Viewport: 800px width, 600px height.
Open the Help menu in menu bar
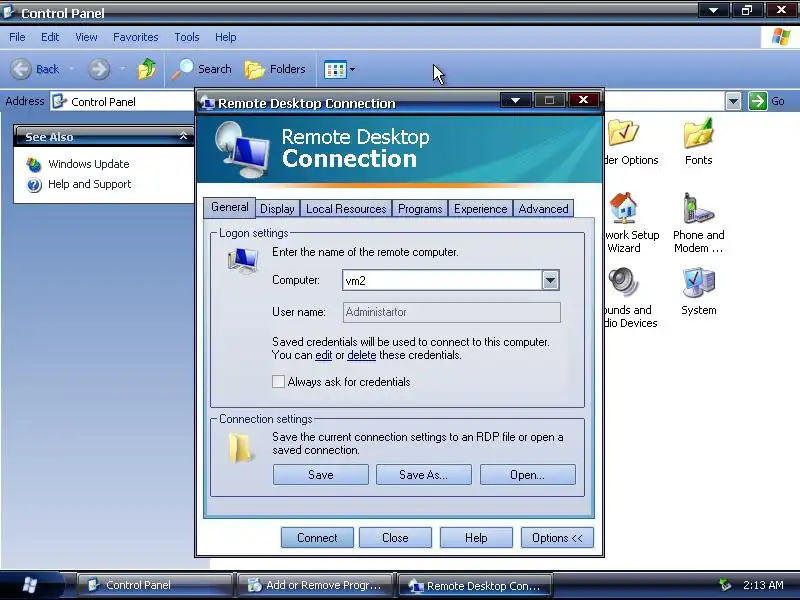[226, 37]
